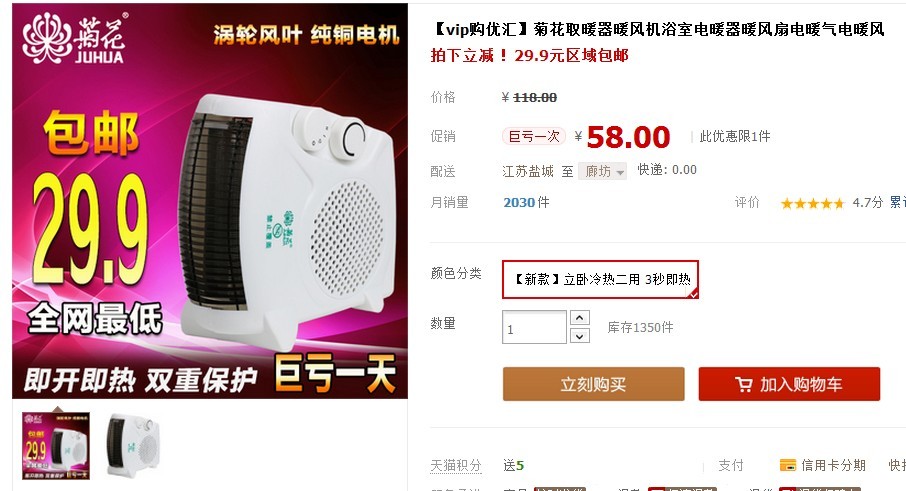This screenshot has width=906, height=491.
Task: Open the 2030 monthly sales count link
Action: (x=519, y=203)
